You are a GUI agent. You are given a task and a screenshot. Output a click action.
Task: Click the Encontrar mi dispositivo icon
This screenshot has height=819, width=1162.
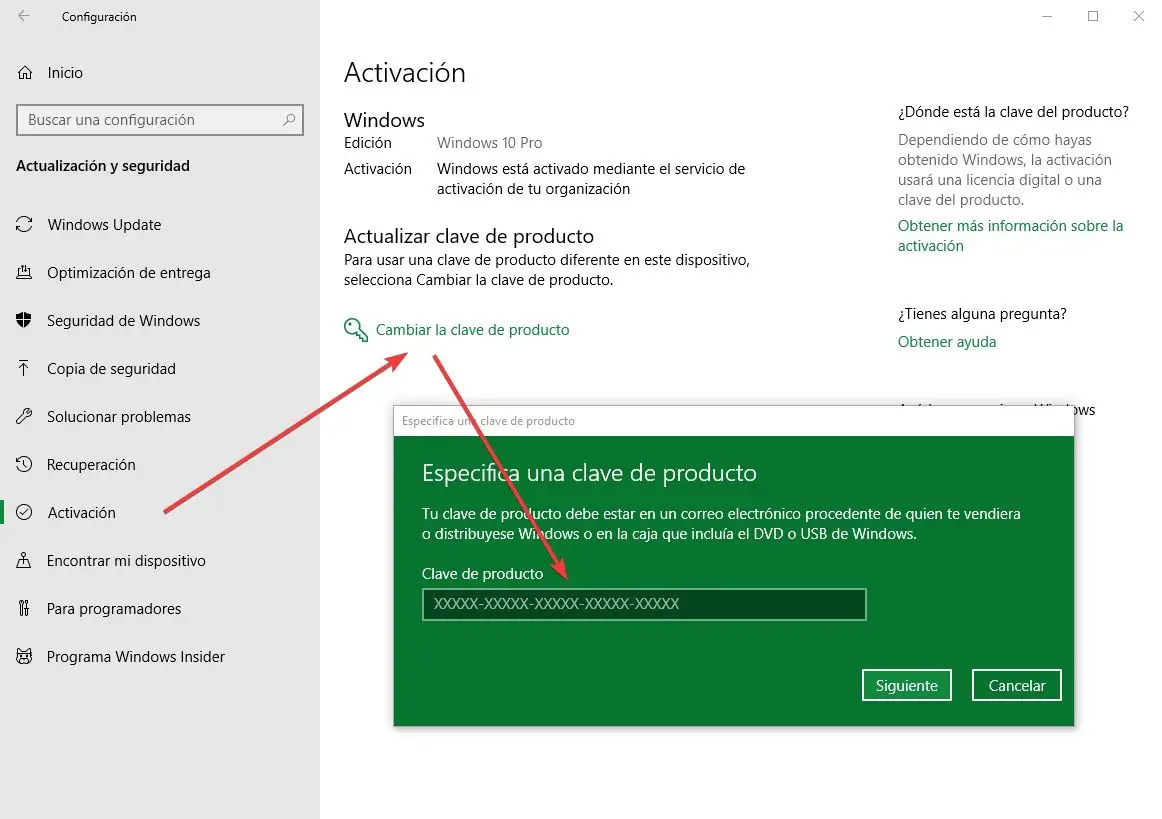[x=24, y=560]
